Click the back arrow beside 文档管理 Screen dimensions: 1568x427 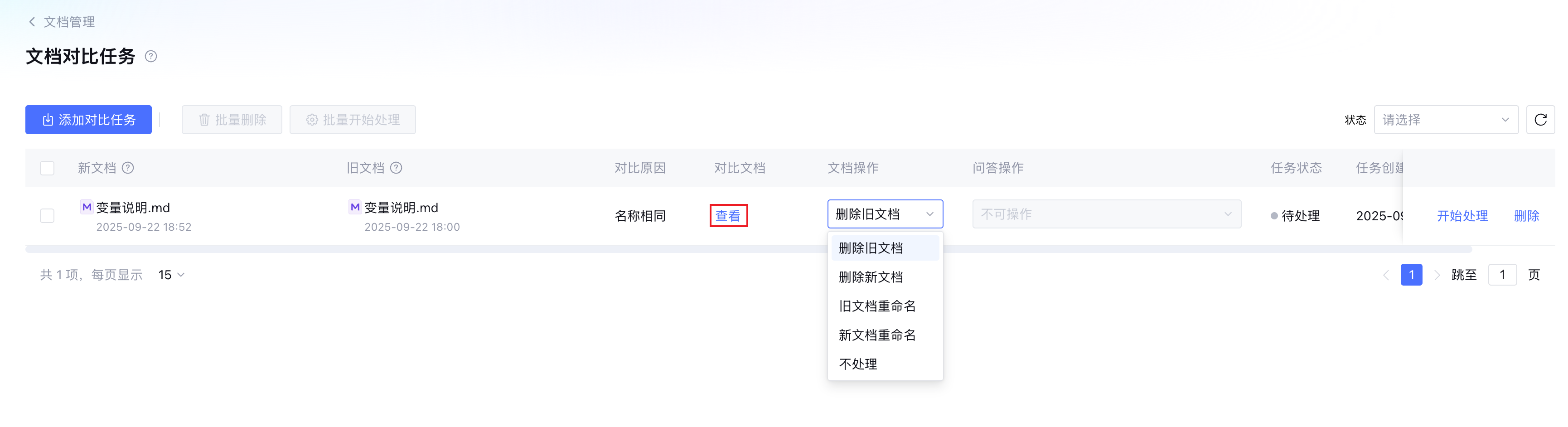click(32, 22)
